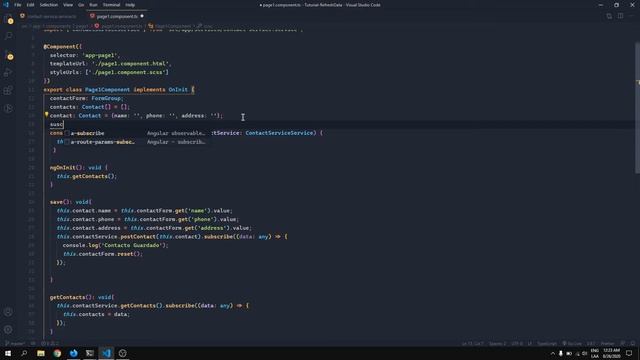
Task: Click on '@Component' decorator
Action: (x=60, y=47)
